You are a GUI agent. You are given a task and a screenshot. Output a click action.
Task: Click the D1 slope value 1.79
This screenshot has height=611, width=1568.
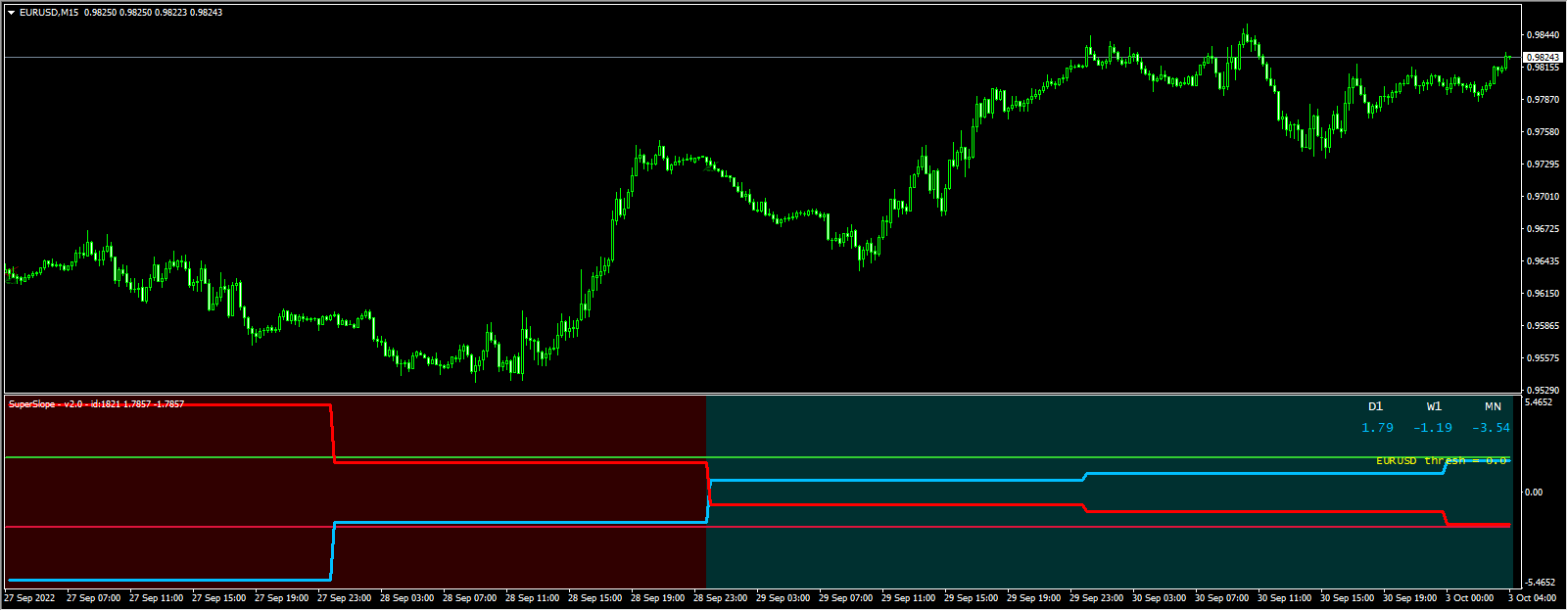(1377, 428)
